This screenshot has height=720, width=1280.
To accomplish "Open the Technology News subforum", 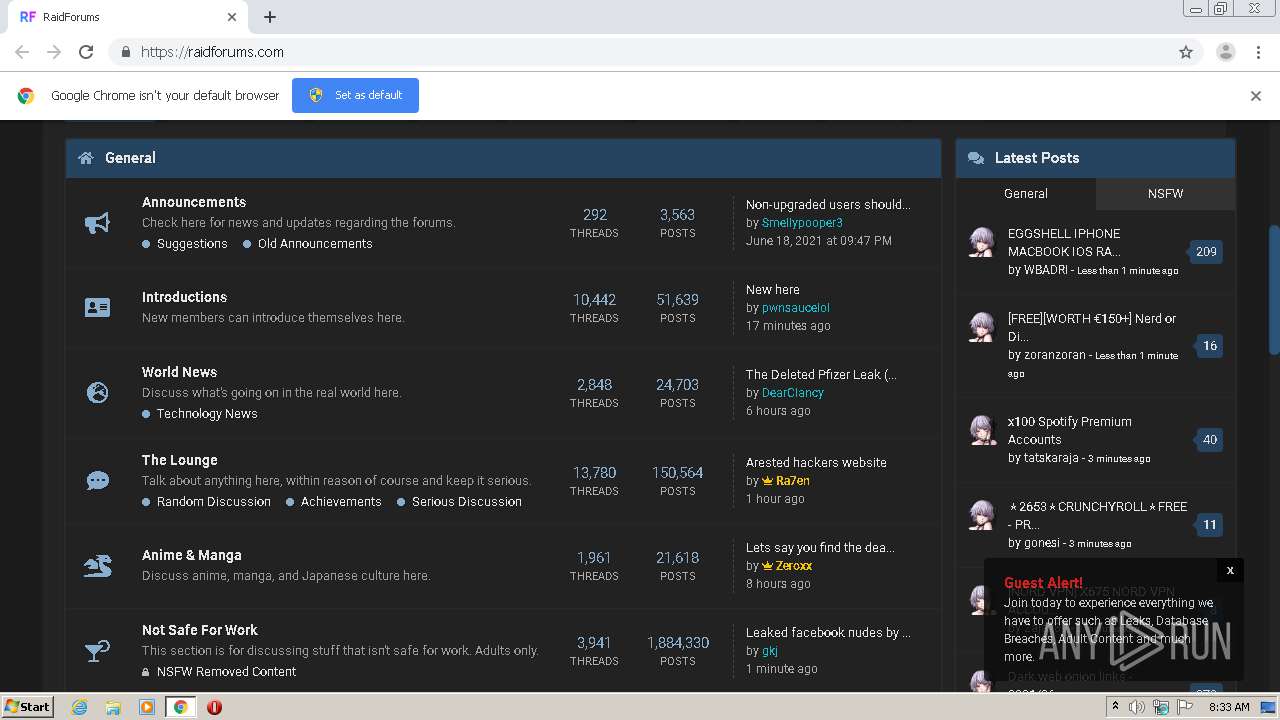I will point(207,414).
